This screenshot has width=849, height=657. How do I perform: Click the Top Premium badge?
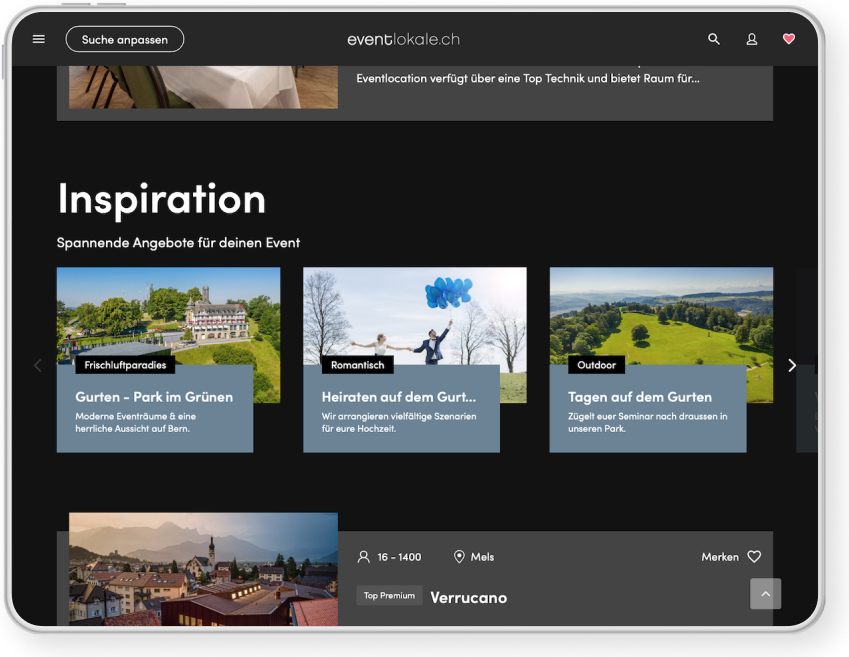pos(389,595)
